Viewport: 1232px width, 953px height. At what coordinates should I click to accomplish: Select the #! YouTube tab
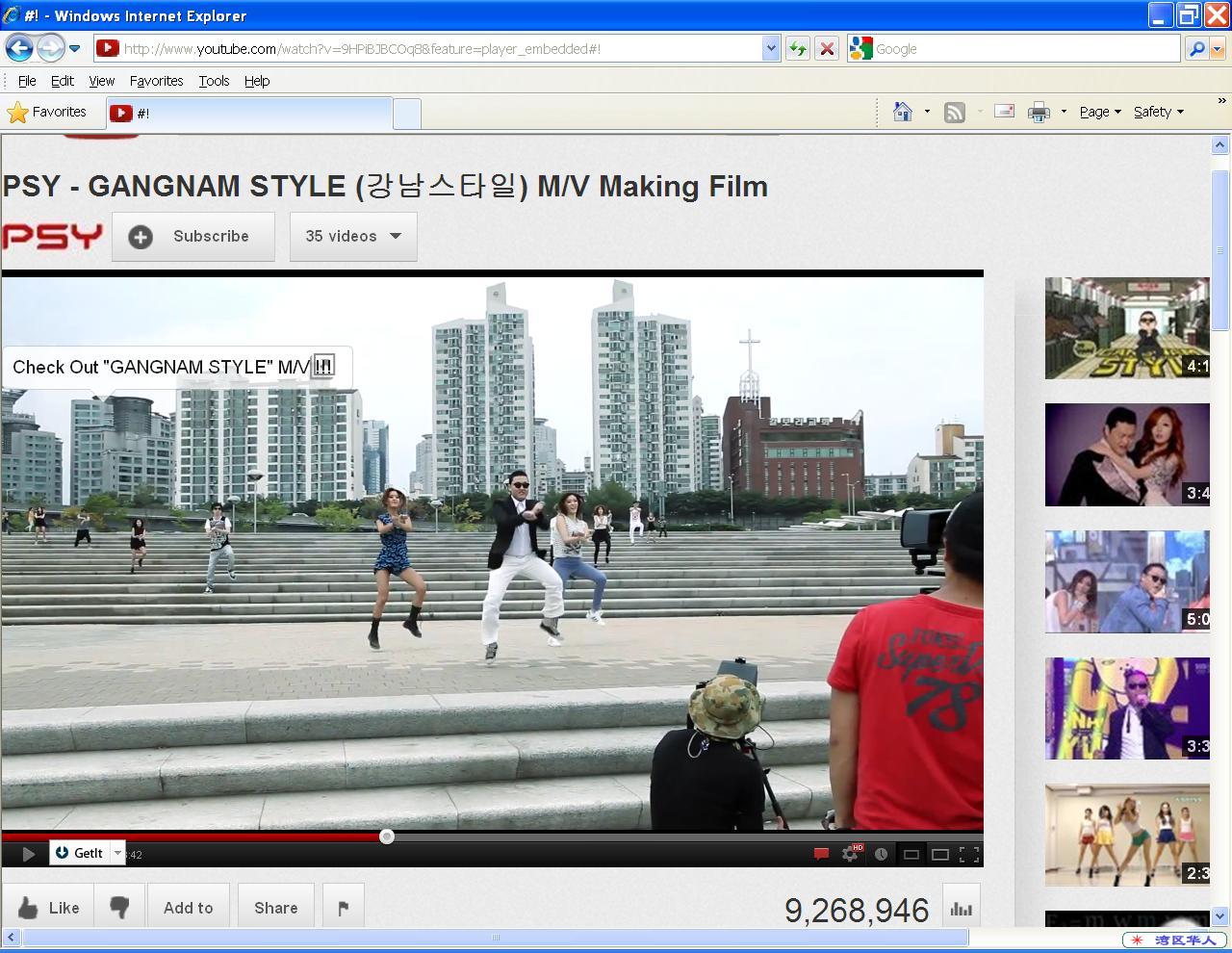click(x=248, y=113)
